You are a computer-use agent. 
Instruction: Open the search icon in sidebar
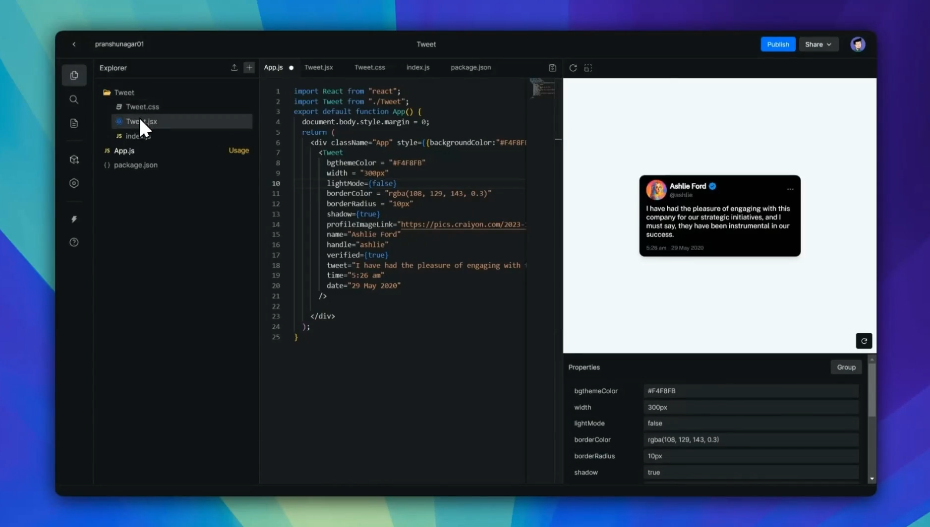[74, 100]
